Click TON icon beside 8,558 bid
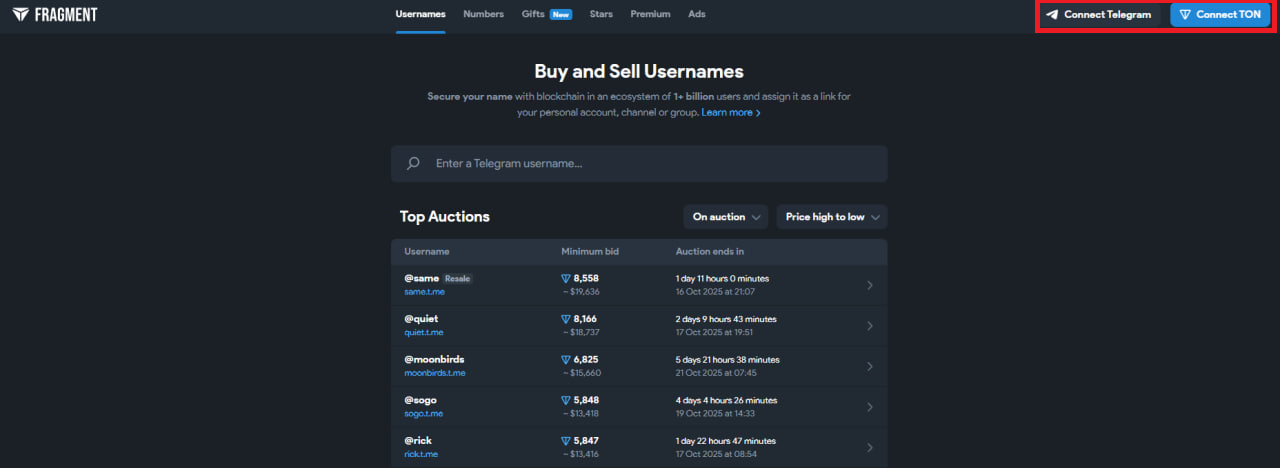 pos(566,278)
